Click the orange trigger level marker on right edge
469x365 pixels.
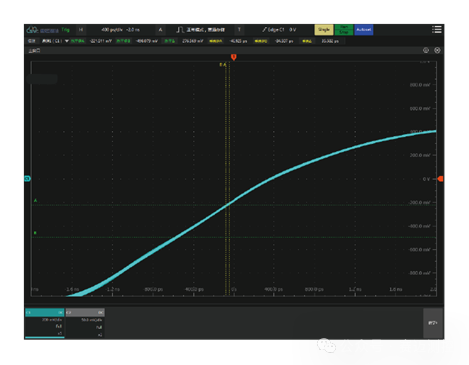pyautogui.click(x=440, y=179)
